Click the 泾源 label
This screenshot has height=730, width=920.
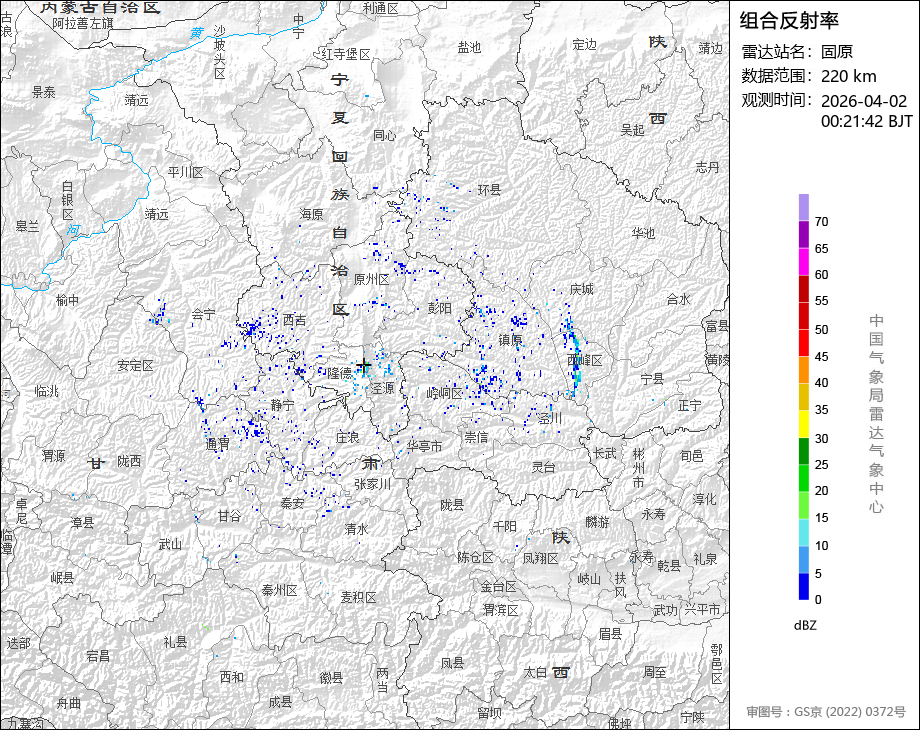point(383,388)
